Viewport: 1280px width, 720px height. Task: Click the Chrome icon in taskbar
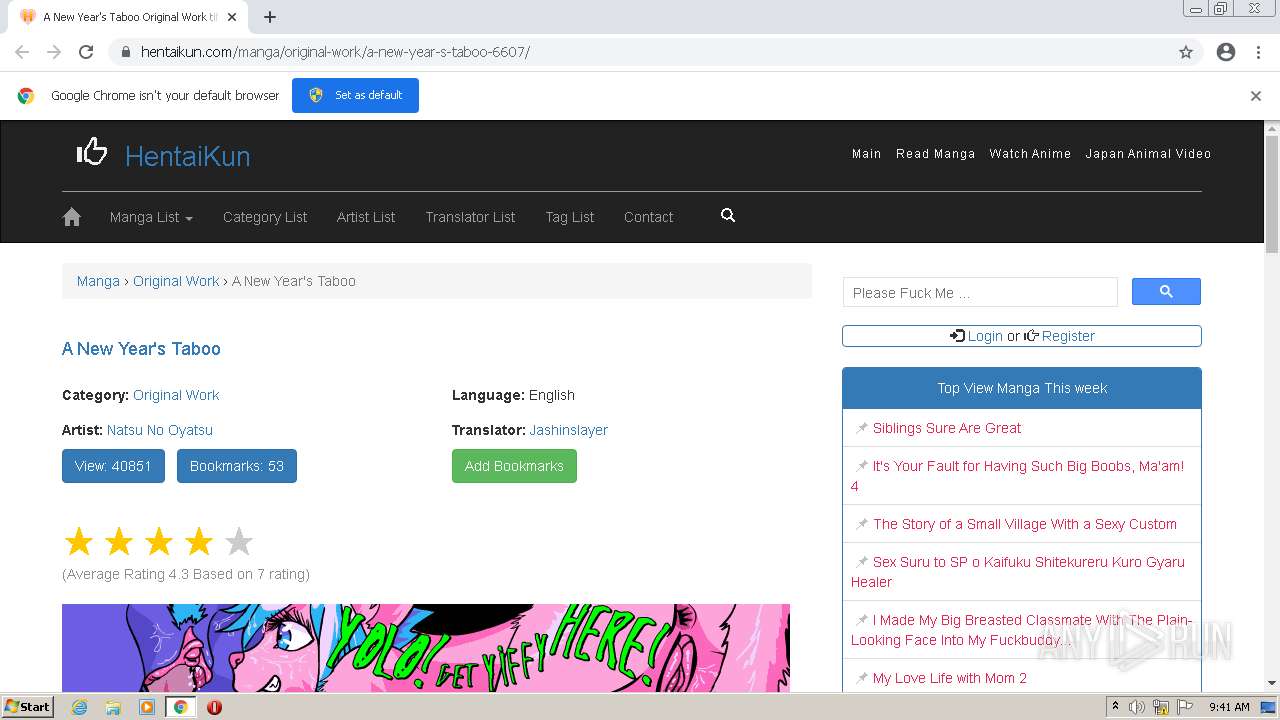180,707
